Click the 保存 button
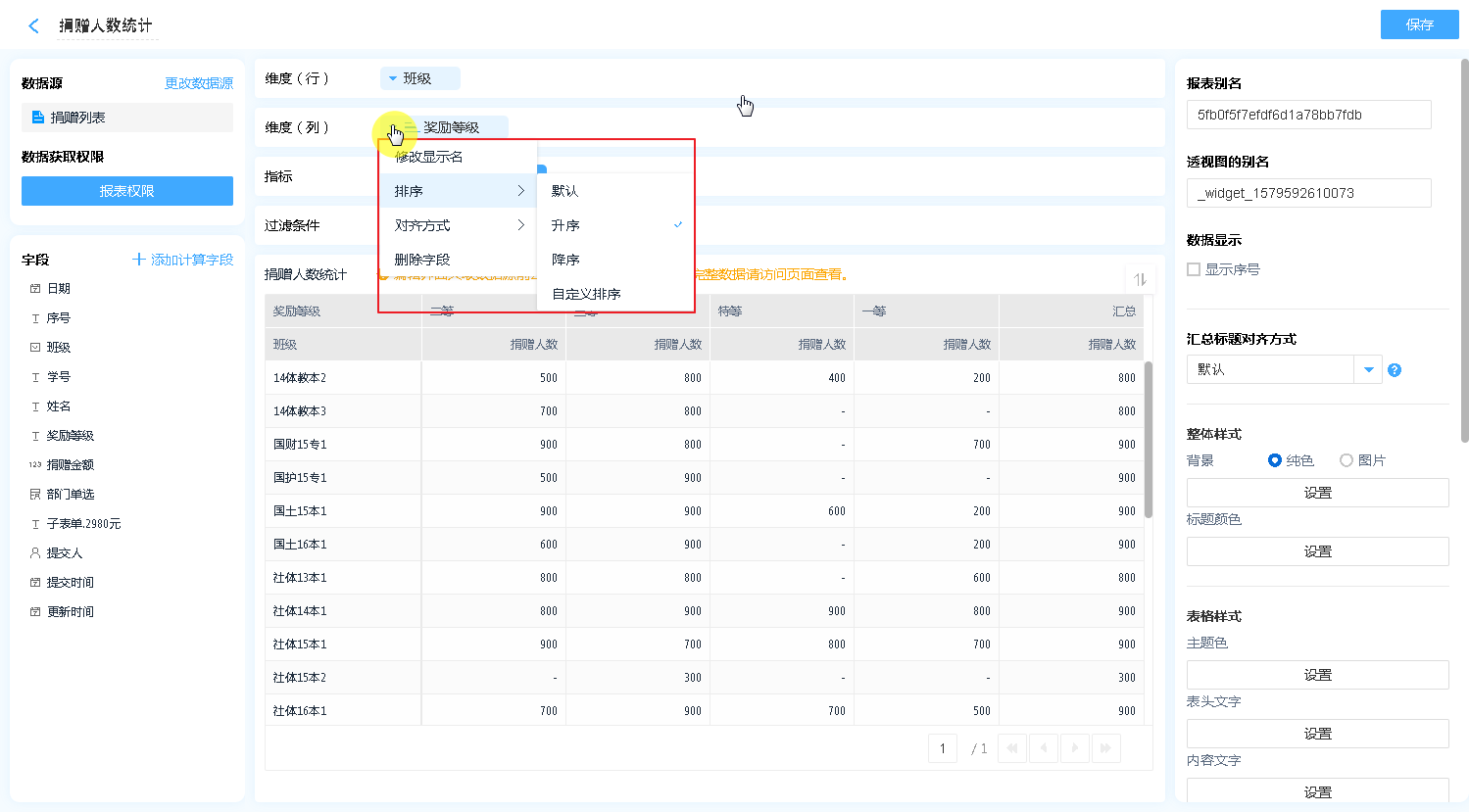 click(x=1419, y=24)
